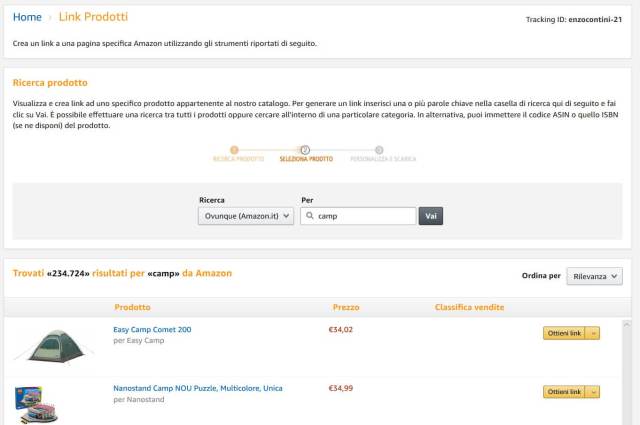Click the search magnifier icon in keyword field
The height and width of the screenshot is (425, 640).
pyautogui.click(x=310, y=216)
